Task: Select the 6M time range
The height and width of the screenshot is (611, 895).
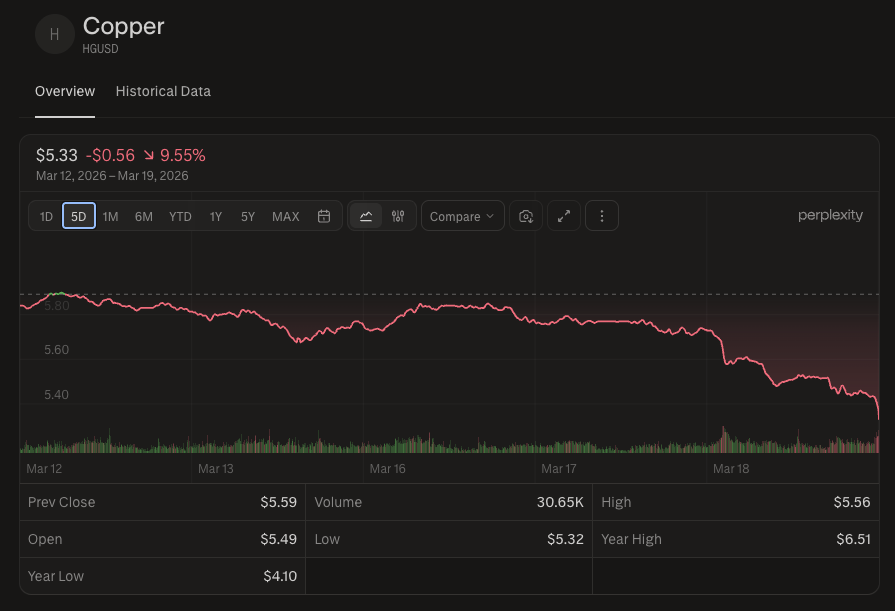Action: (144, 216)
